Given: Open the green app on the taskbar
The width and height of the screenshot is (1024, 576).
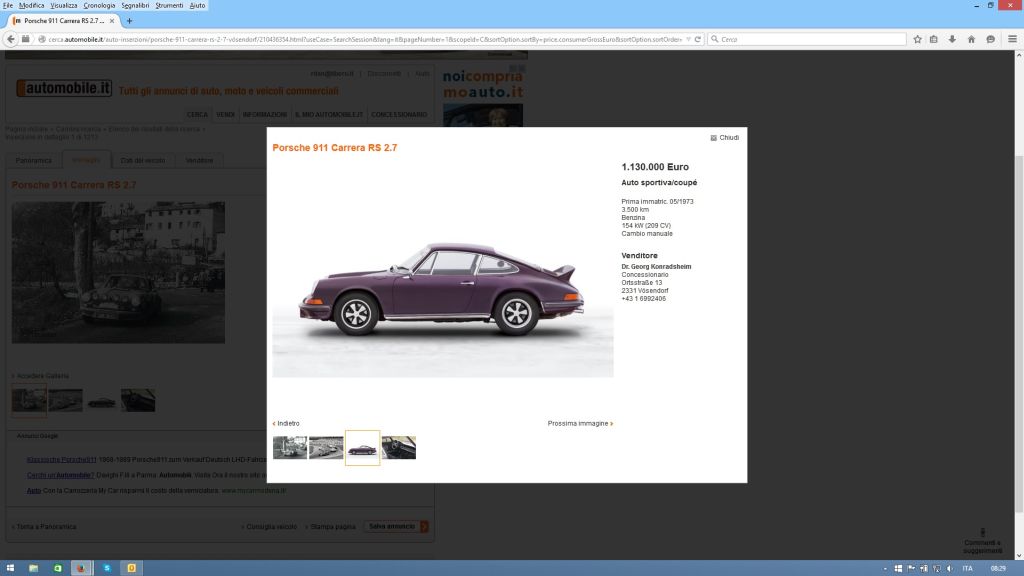Looking at the screenshot, I should click(57, 568).
